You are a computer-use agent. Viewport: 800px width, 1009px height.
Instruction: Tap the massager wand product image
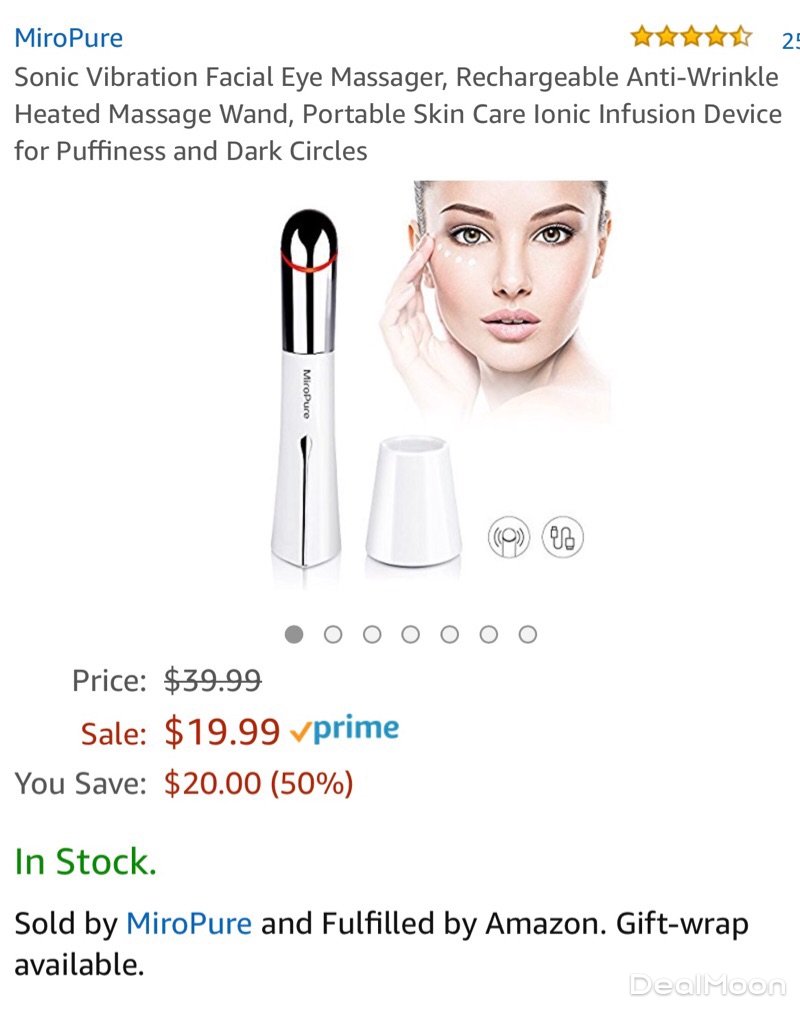click(308, 389)
